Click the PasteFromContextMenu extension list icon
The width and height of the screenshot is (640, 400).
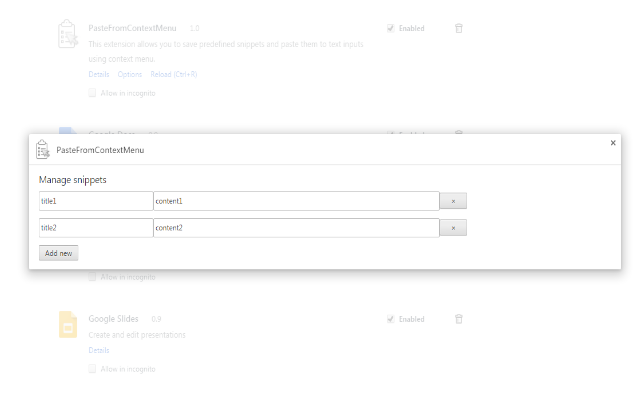tap(68, 34)
